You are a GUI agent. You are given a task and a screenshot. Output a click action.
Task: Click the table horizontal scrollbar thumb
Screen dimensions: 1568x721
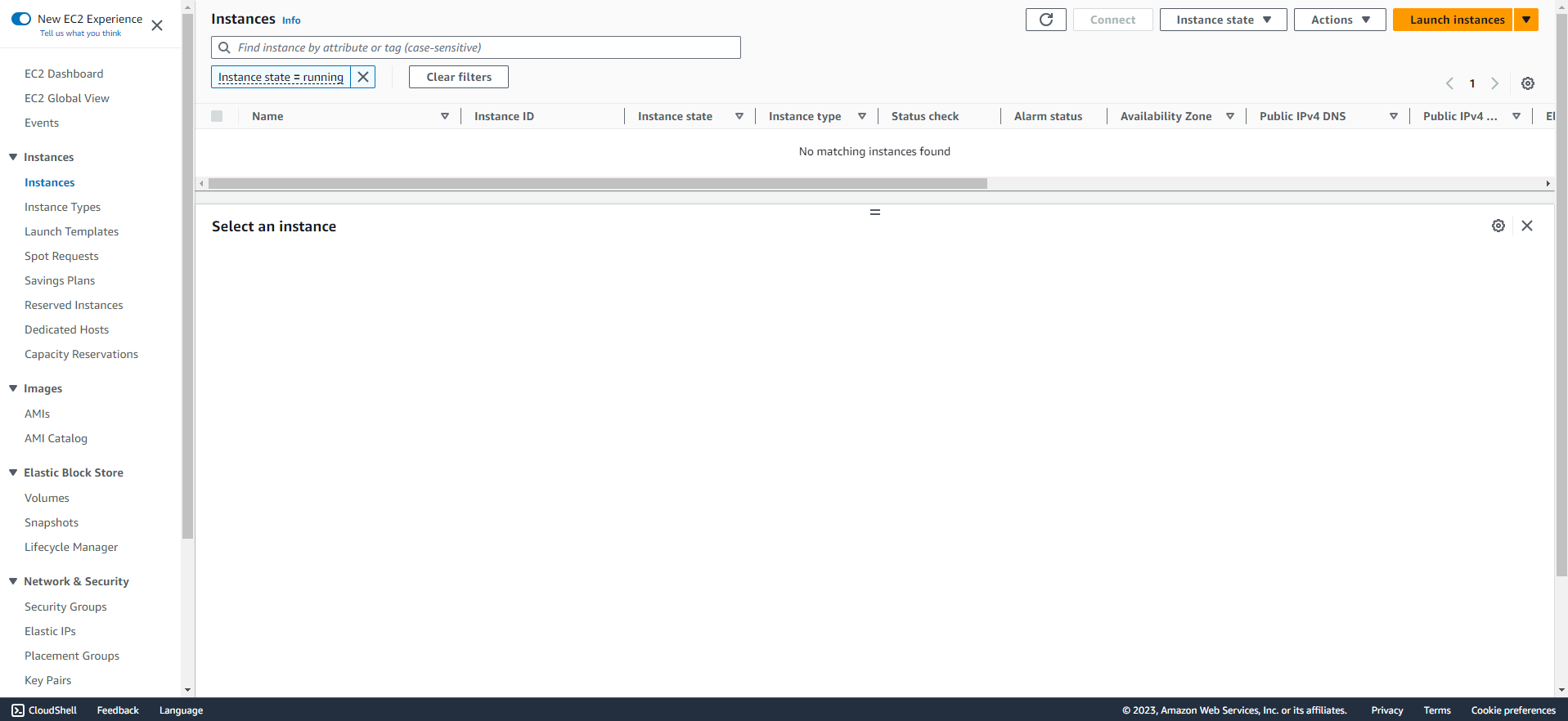[x=598, y=184]
